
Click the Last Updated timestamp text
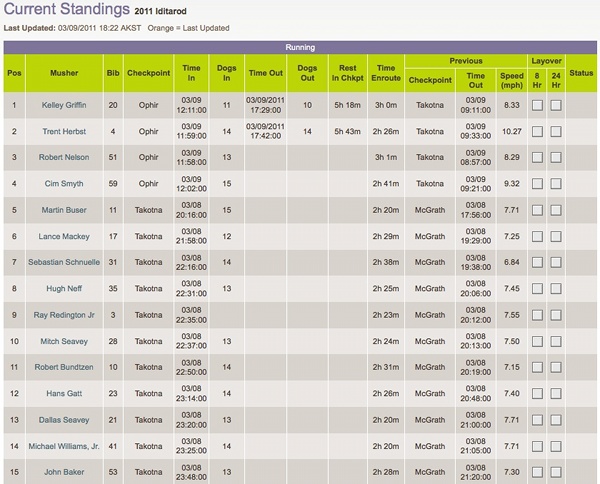coord(72,28)
